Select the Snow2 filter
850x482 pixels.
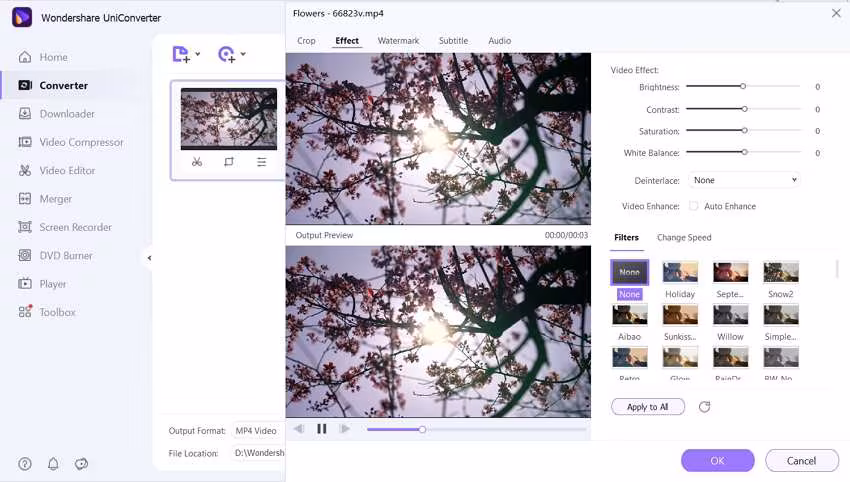pyautogui.click(x=781, y=272)
